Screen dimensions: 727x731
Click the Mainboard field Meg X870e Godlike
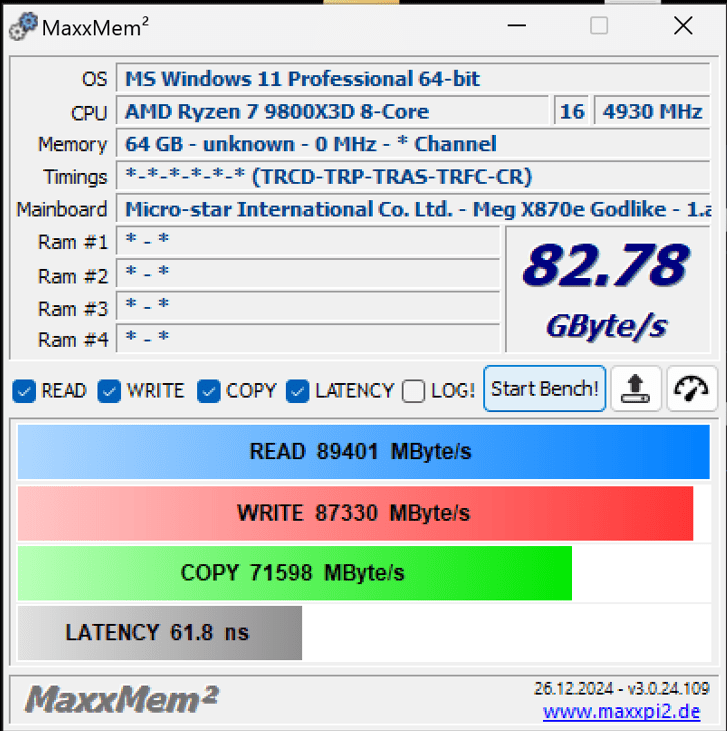coord(413,209)
